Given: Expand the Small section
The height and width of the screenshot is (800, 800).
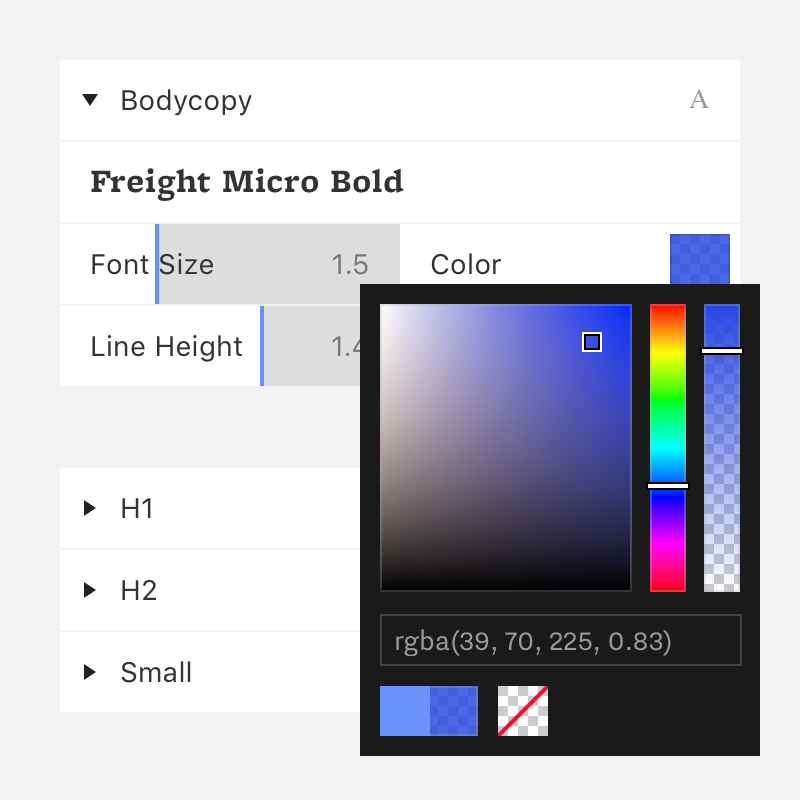Looking at the screenshot, I should pyautogui.click(x=90, y=672).
